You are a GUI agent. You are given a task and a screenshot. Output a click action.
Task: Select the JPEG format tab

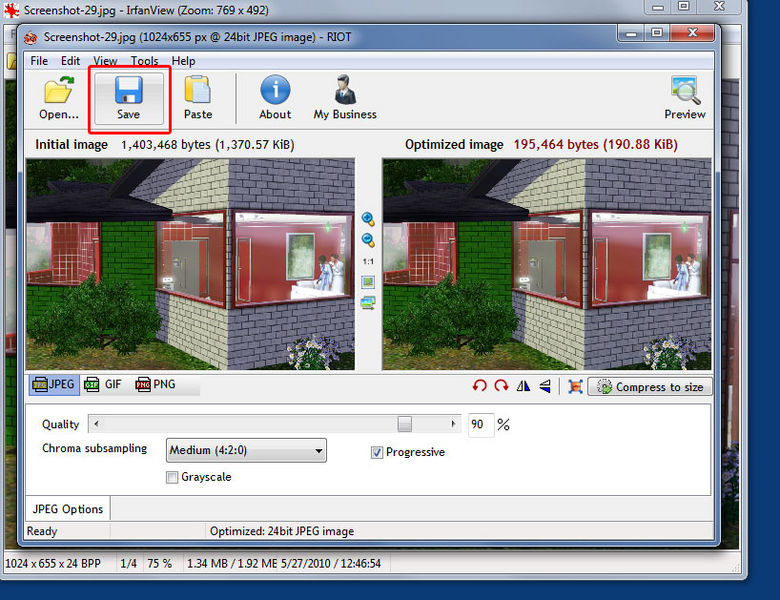[x=54, y=385]
